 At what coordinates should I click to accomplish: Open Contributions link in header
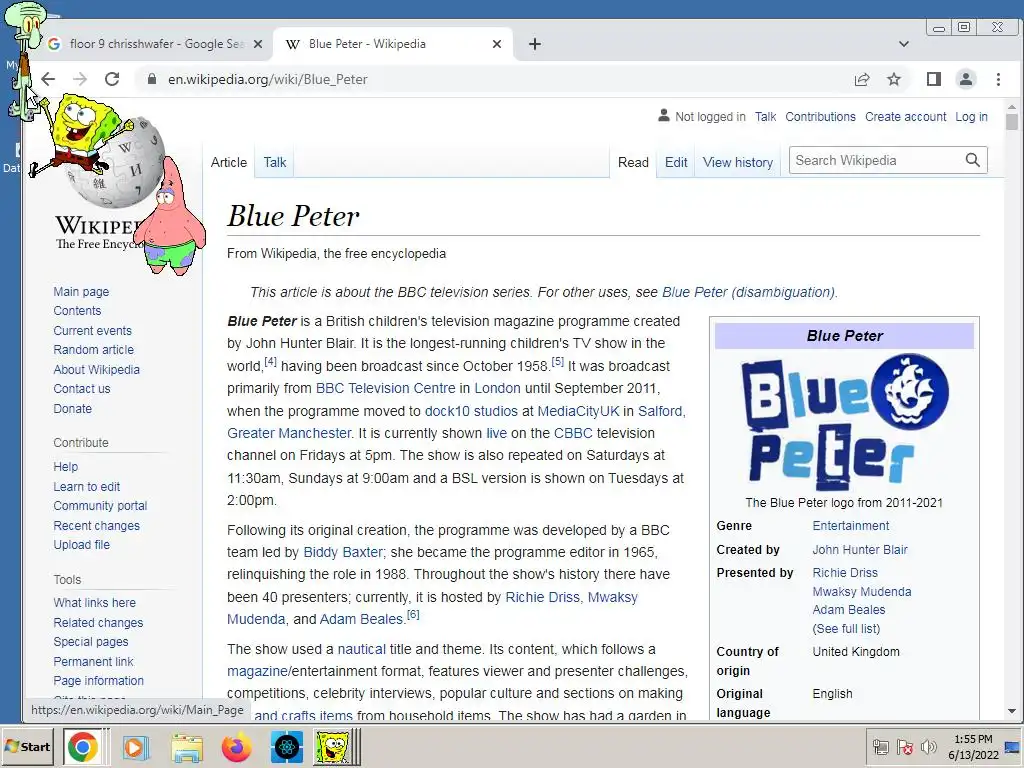tap(820, 116)
